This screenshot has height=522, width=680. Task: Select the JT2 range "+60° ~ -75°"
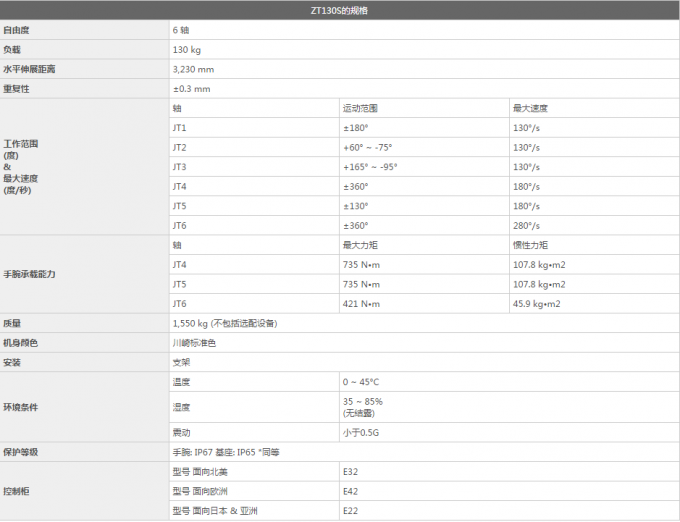tap(369, 147)
